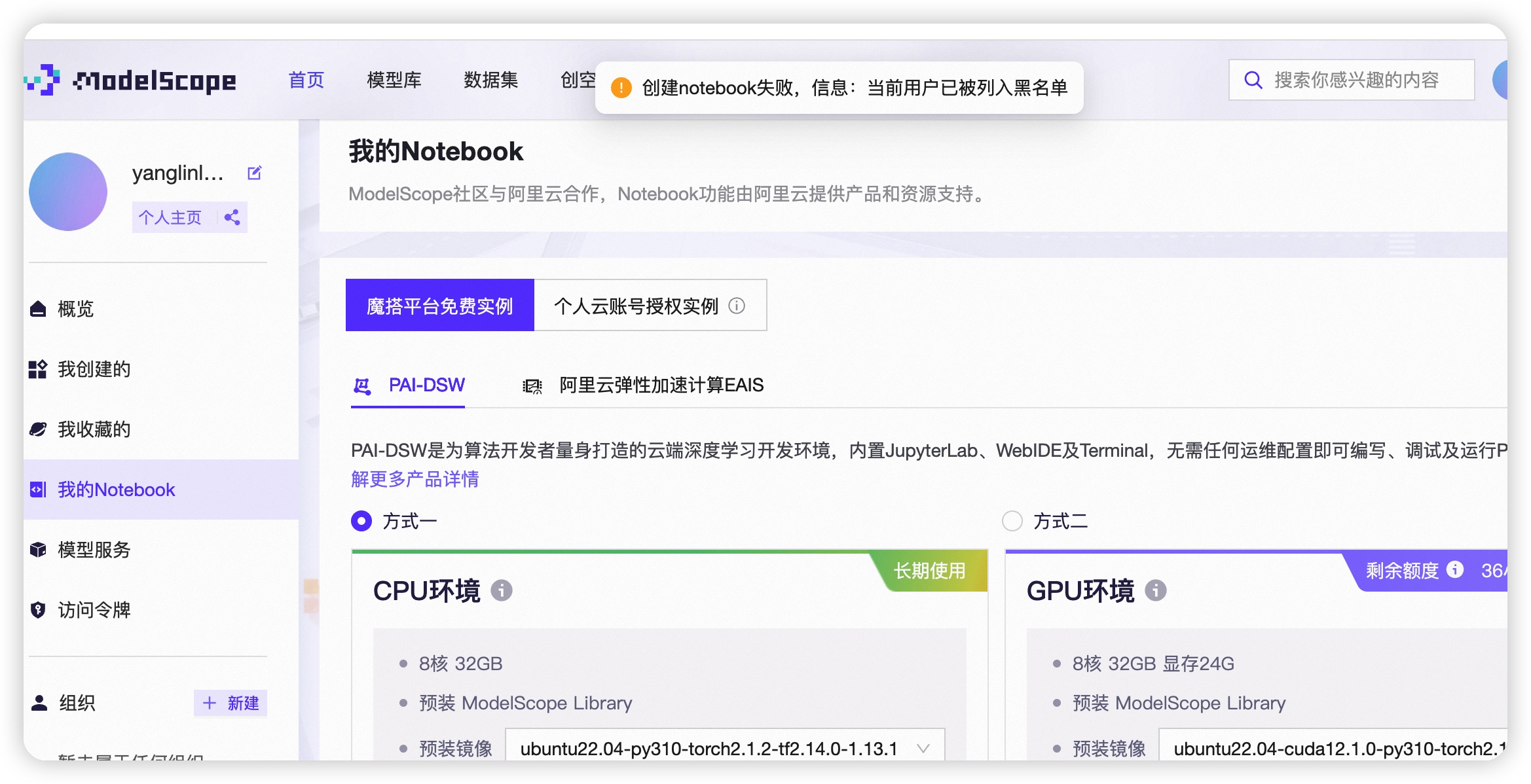Click info icon next to GPU环境
Screen dimensions: 1531x784
click(1155, 590)
